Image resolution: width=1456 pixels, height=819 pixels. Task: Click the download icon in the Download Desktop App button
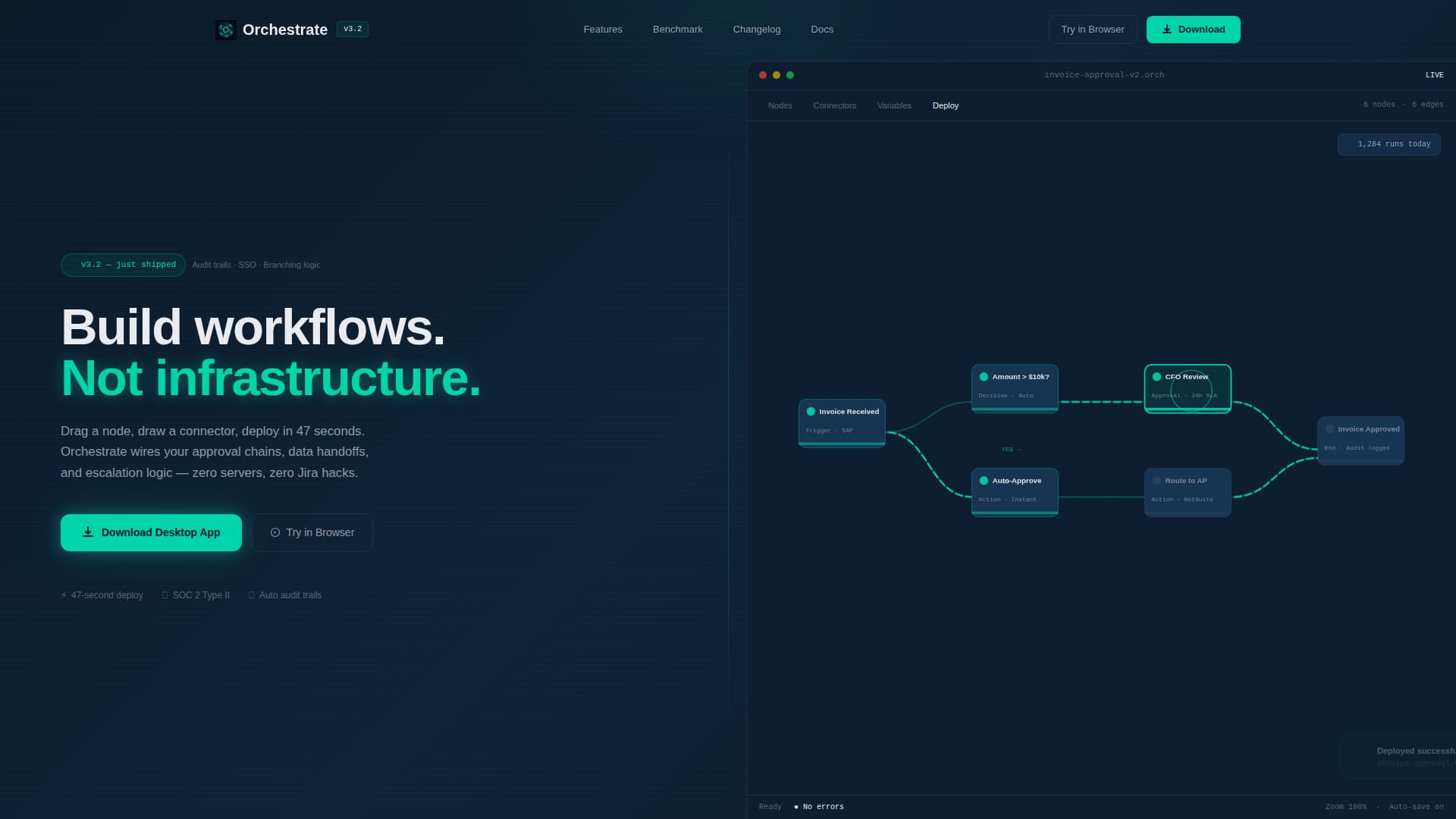tap(88, 532)
